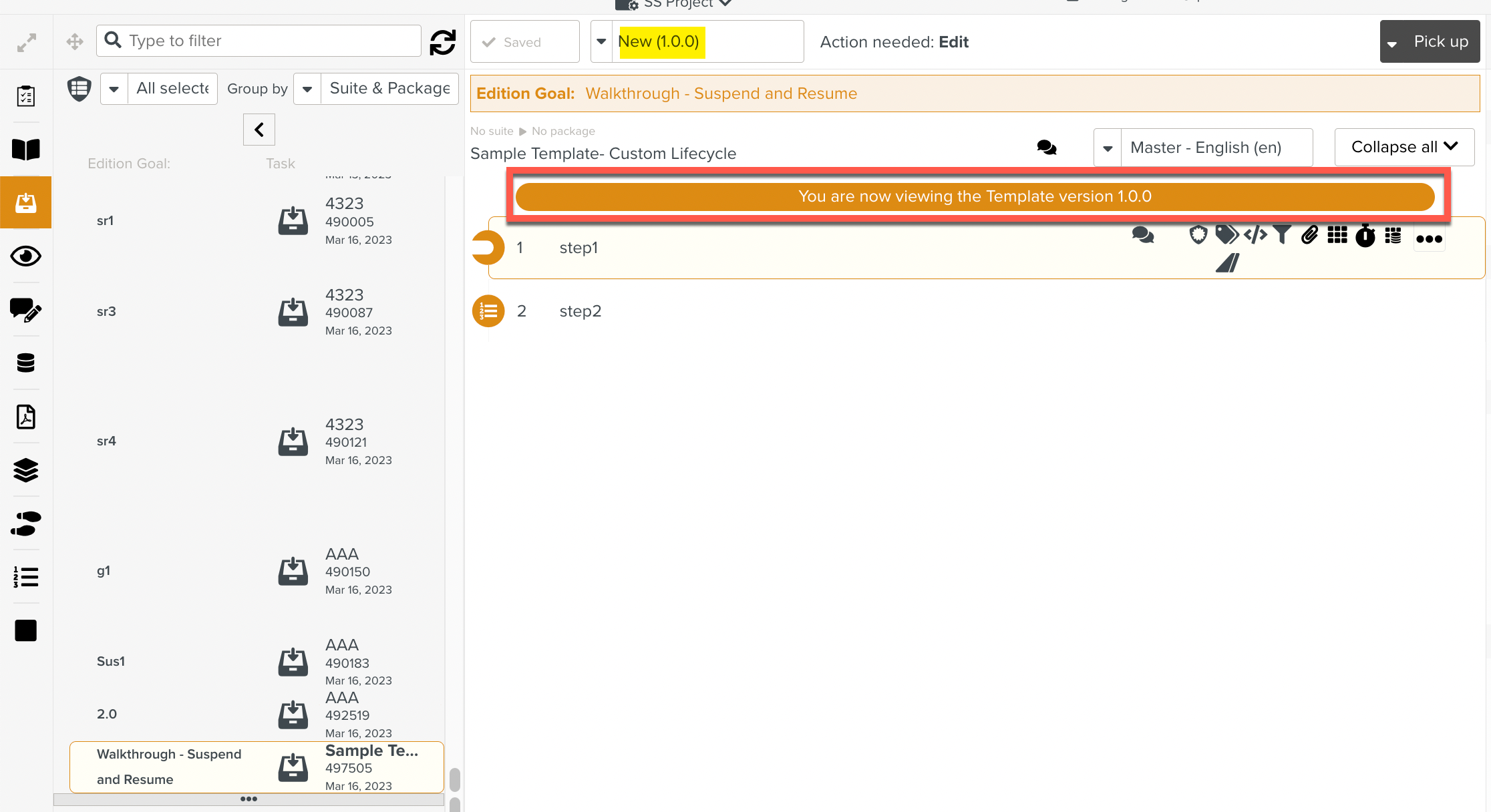Viewport: 1491px width, 812px height.
Task: Open the footsteps icon in left sidebar
Action: pyautogui.click(x=26, y=524)
